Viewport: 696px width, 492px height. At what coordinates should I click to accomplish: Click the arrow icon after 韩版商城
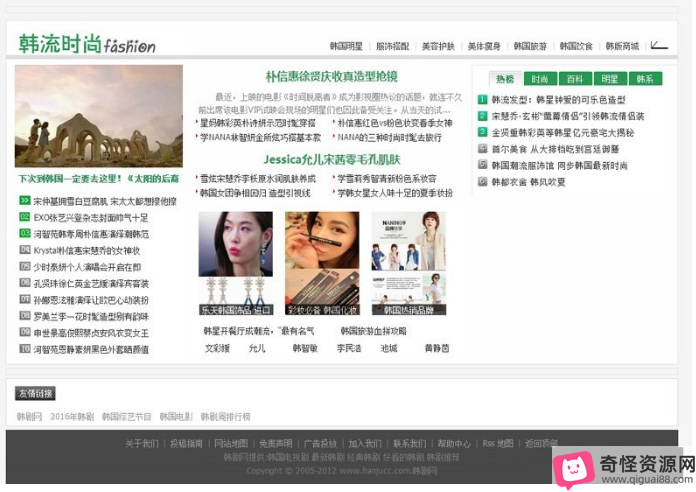[x=659, y=45]
